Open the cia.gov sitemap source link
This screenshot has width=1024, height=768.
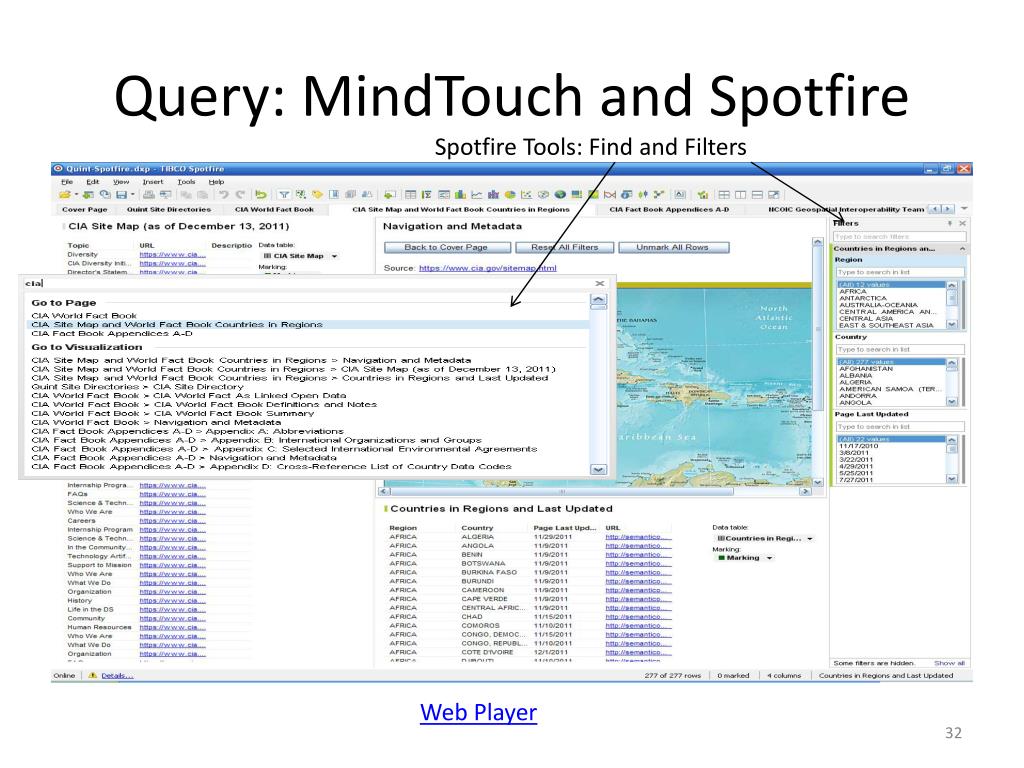click(487, 268)
